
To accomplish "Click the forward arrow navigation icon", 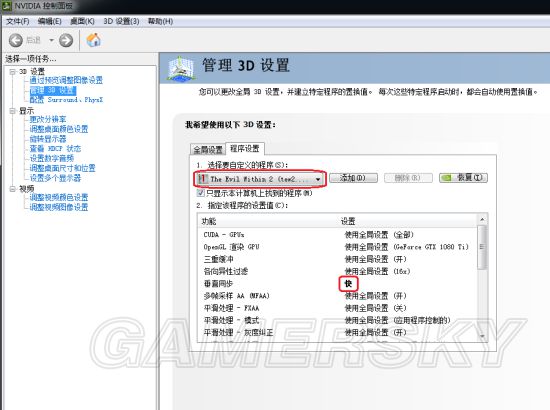I will [x=66, y=40].
